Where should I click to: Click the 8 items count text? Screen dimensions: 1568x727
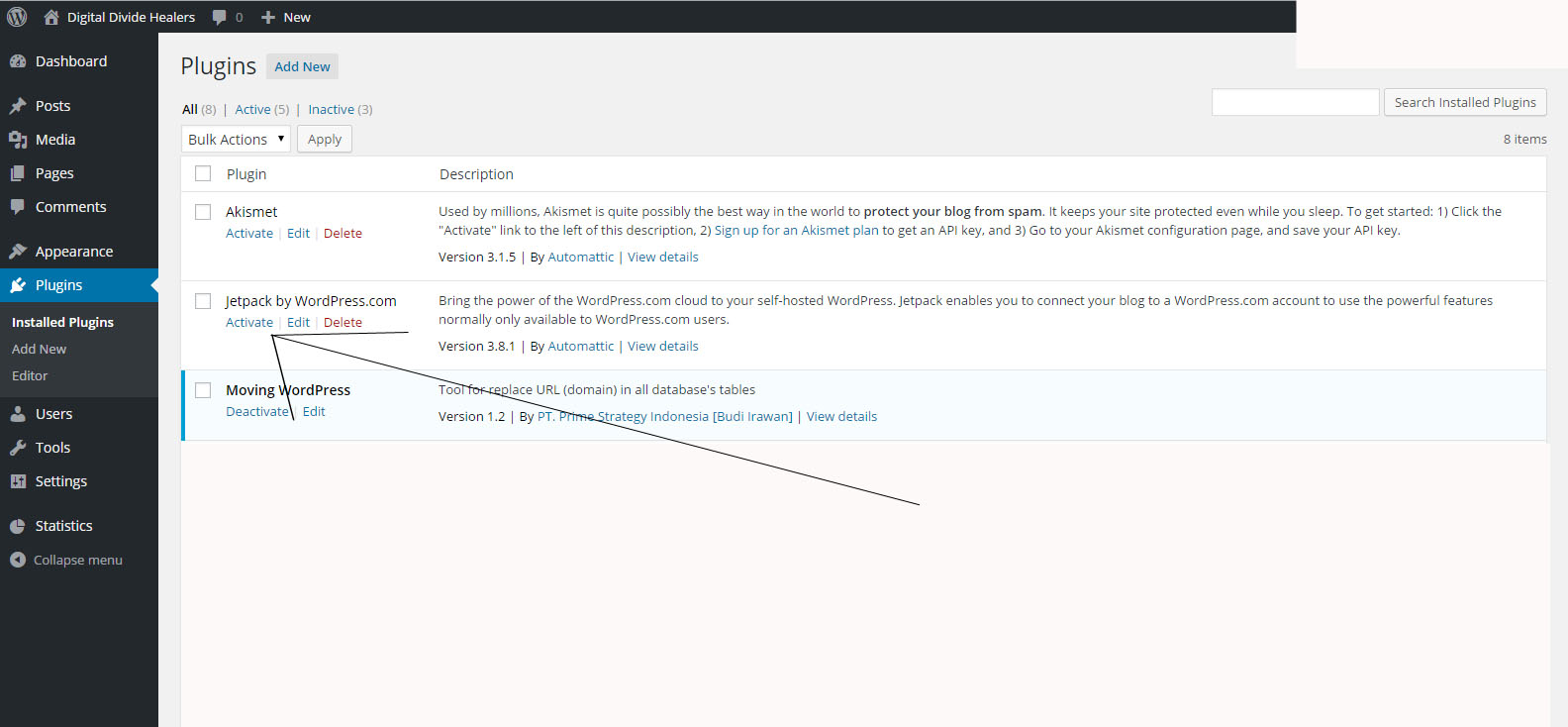click(1524, 139)
